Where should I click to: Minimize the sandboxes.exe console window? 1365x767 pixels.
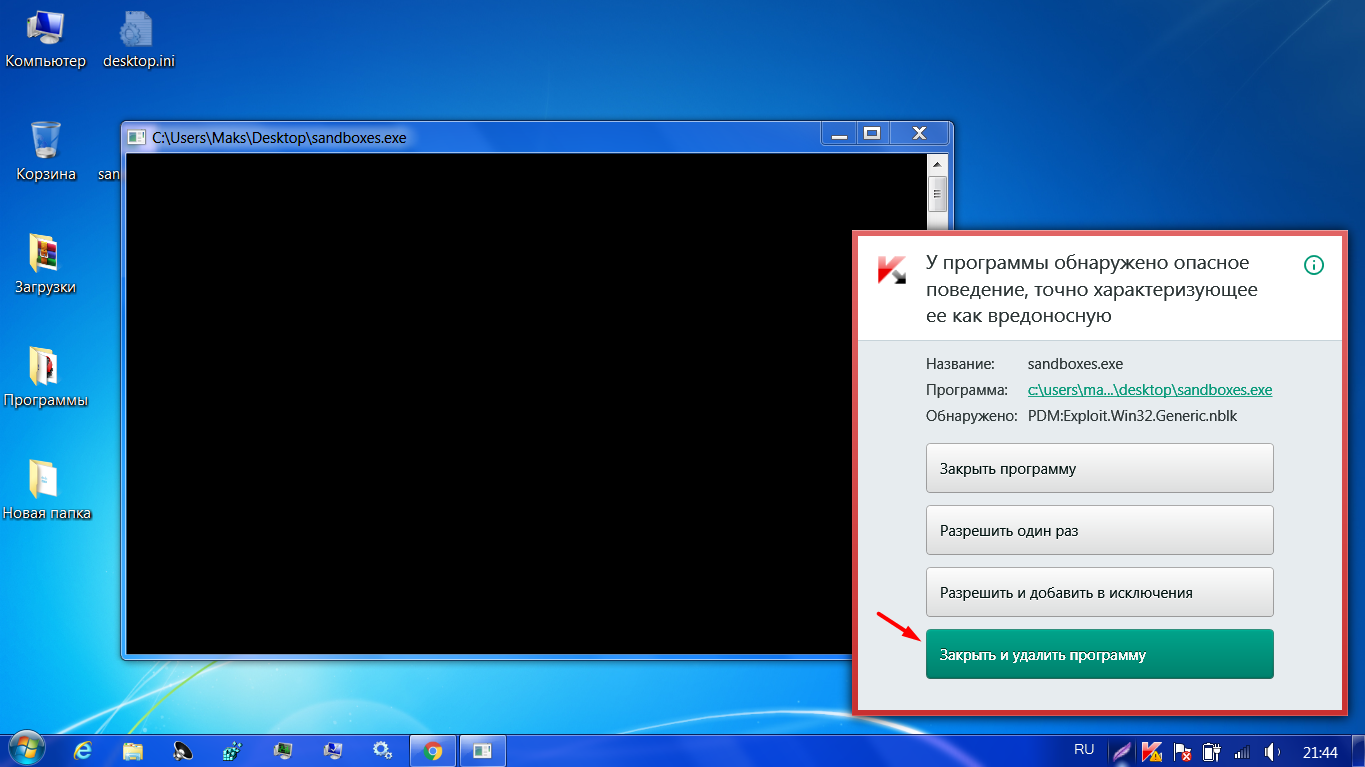point(838,133)
